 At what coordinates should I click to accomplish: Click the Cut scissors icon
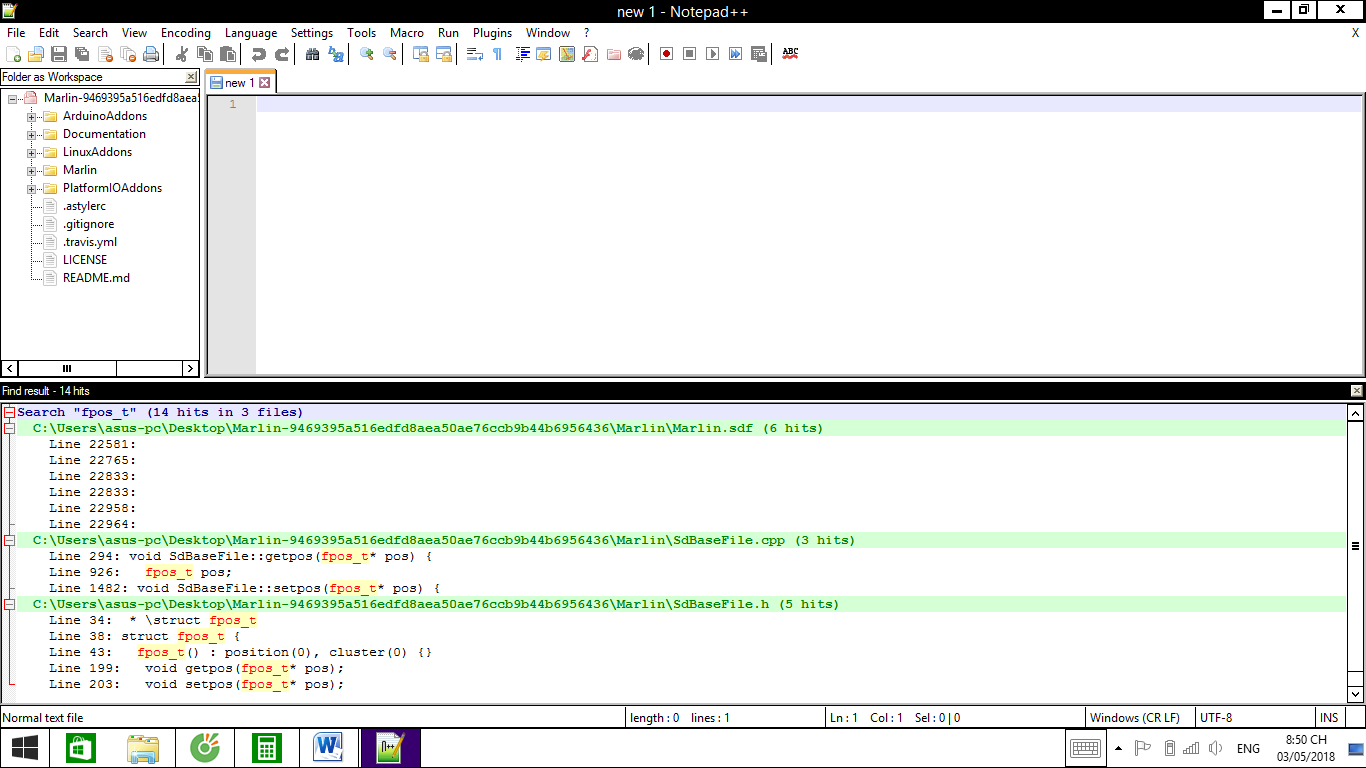182,54
